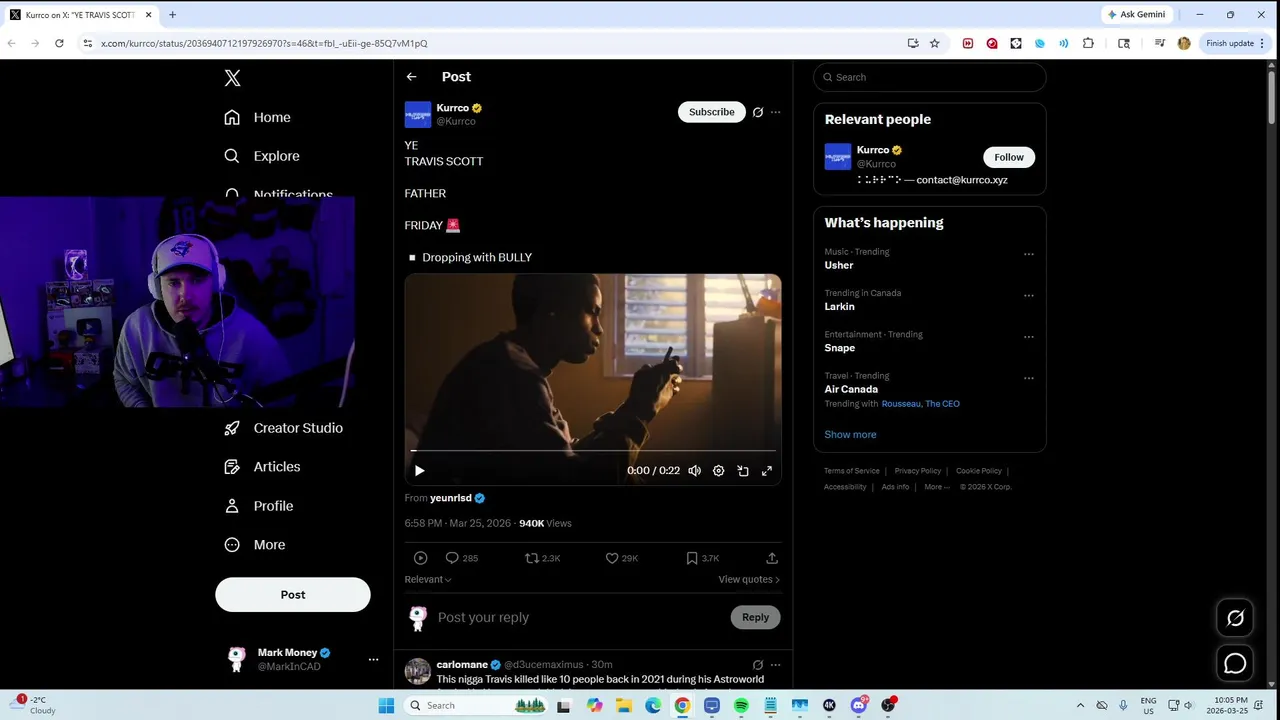Click Grok icon next to Subscribe button

pyautogui.click(x=758, y=112)
